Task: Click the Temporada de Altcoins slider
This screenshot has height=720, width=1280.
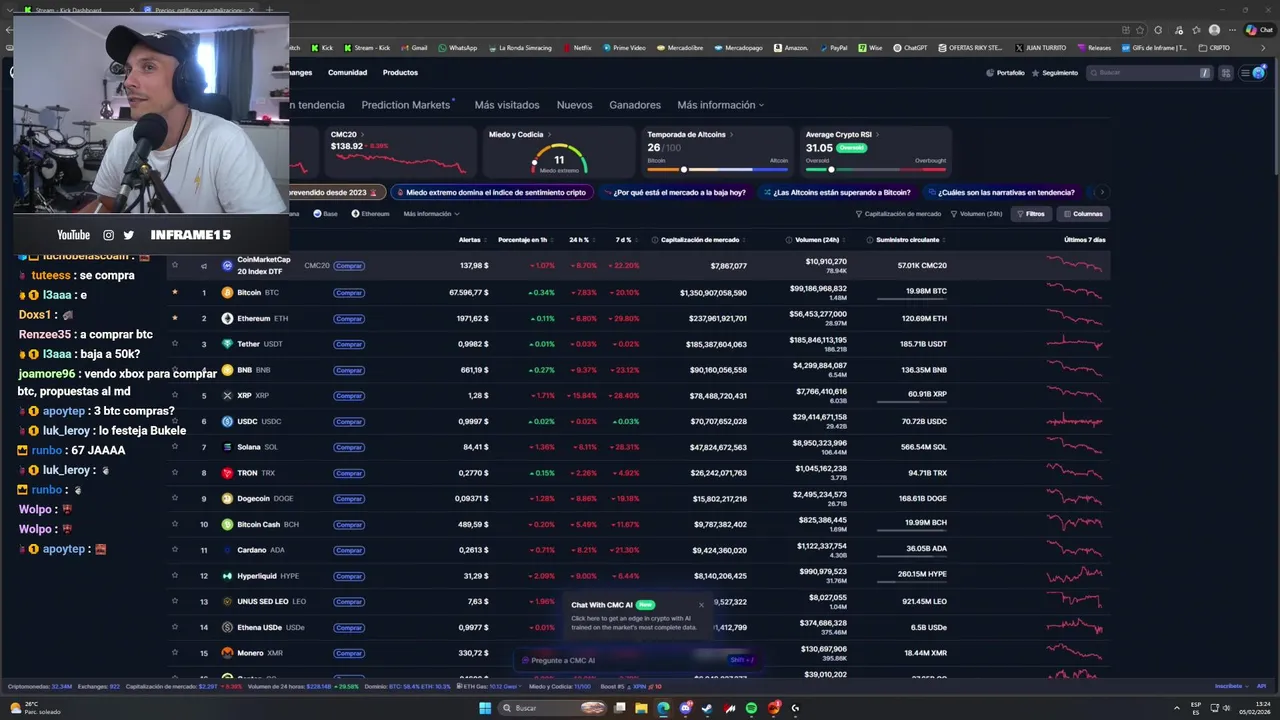Action: tap(718, 169)
